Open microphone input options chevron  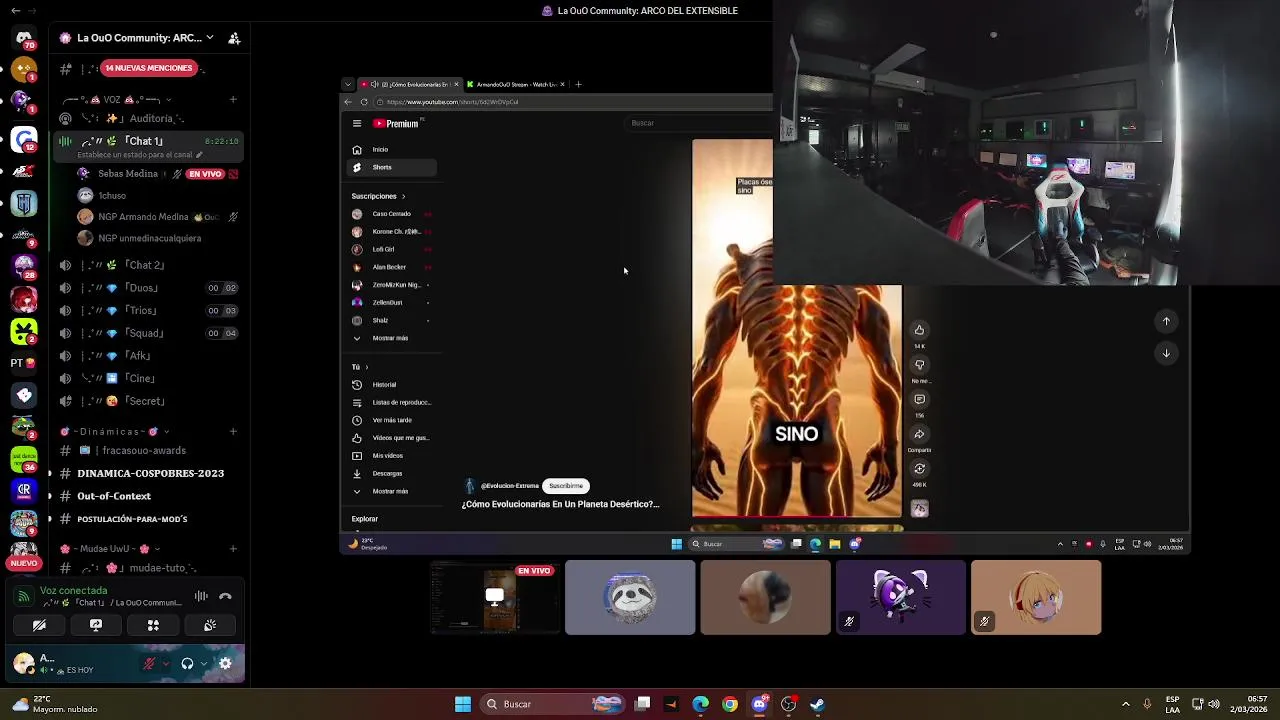click(165, 664)
